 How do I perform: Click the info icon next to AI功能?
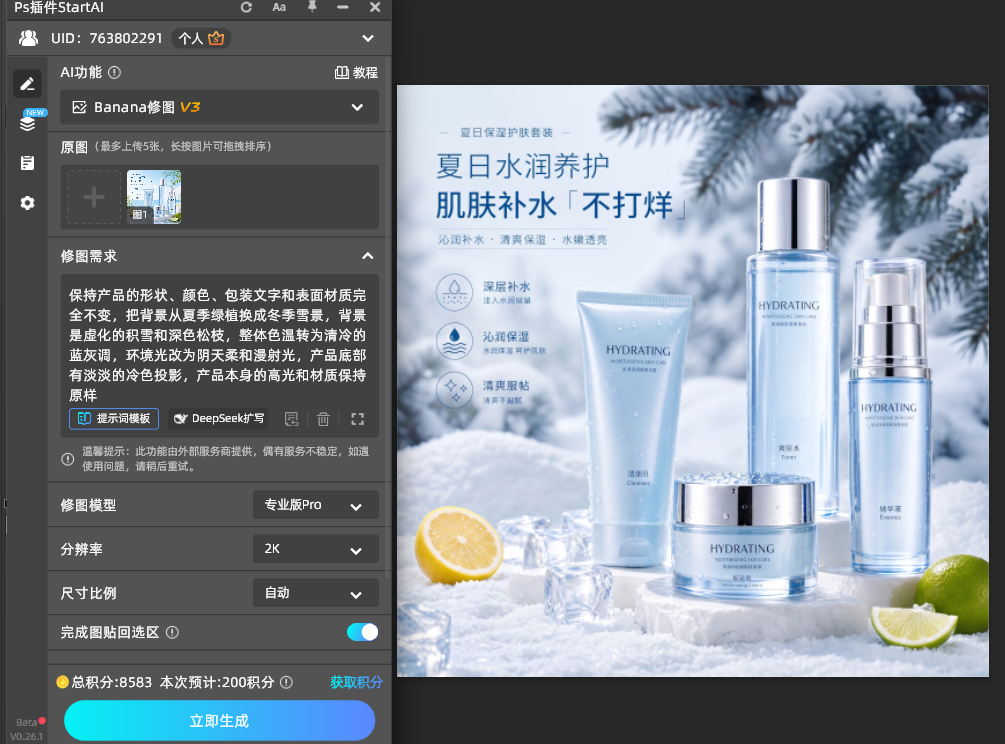(x=115, y=72)
